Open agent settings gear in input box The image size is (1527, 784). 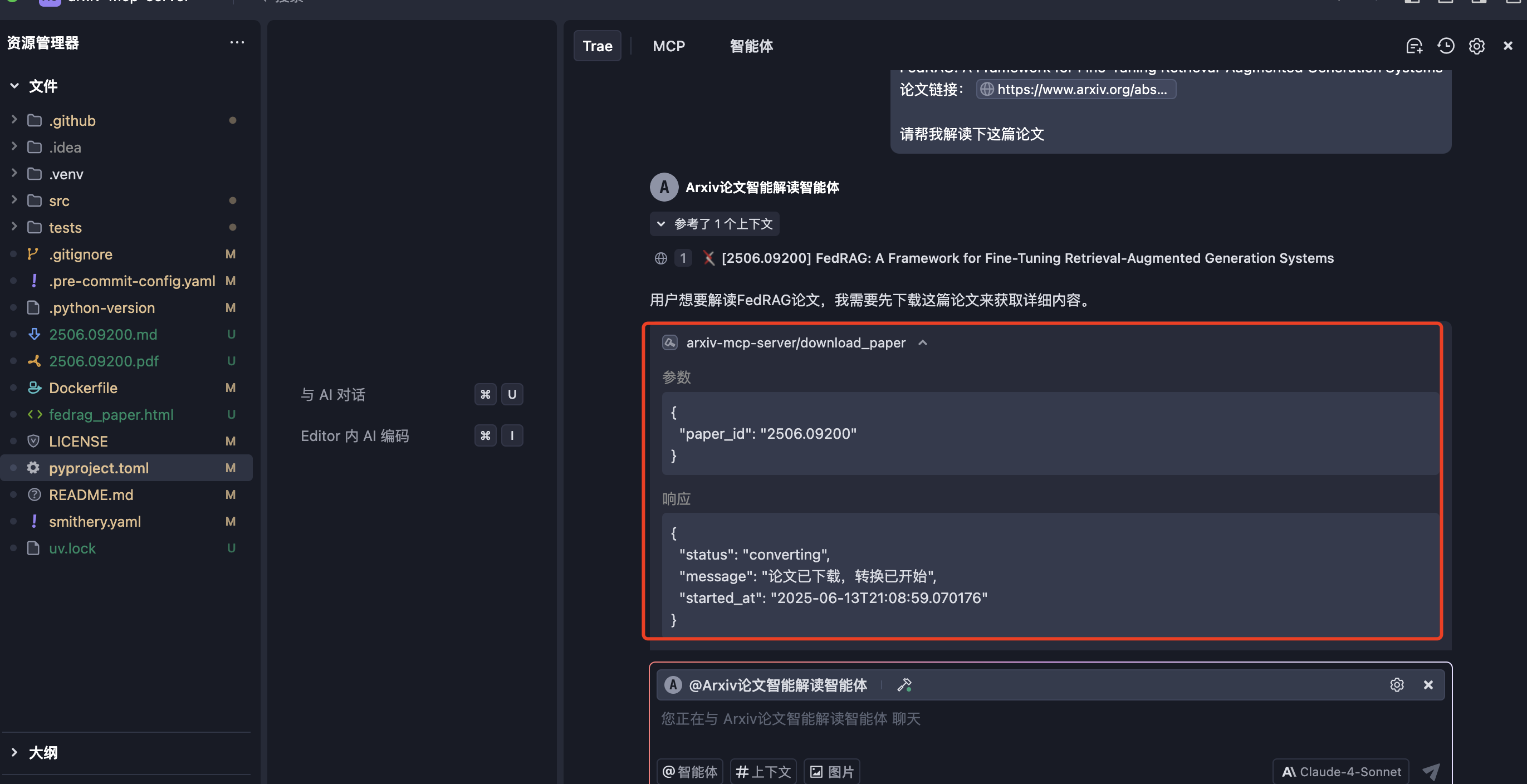pyautogui.click(x=1397, y=685)
